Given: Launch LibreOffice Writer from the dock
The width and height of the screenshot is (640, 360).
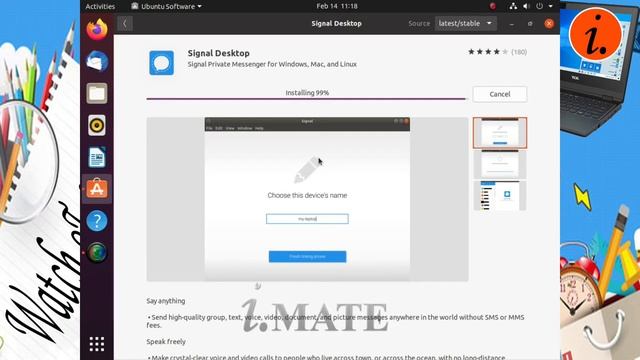Looking at the screenshot, I should 97,157.
